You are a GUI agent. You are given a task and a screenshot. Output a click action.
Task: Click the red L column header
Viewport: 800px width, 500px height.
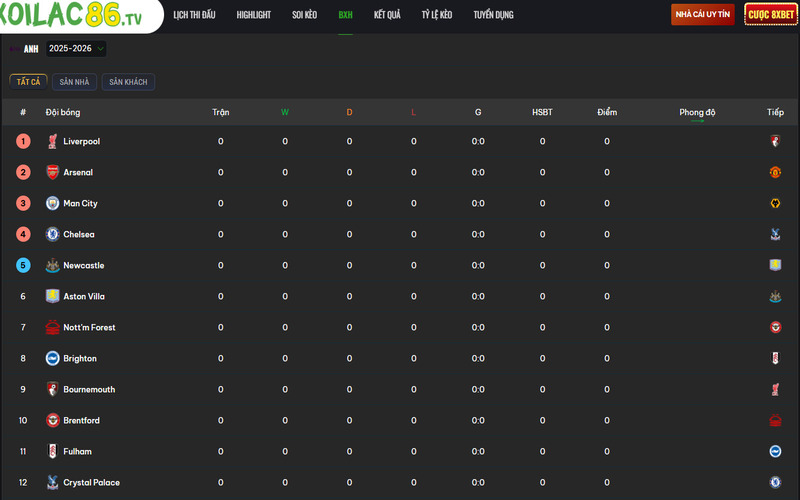click(413, 112)
